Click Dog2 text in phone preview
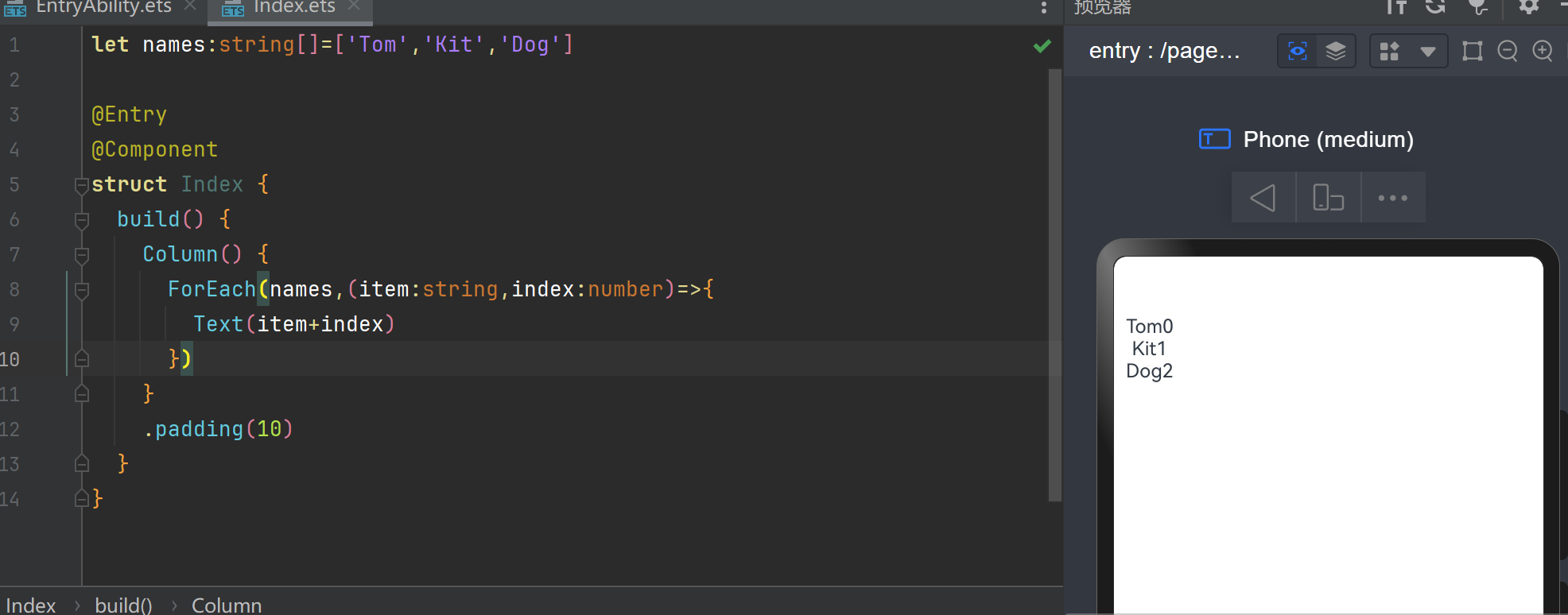1568x615 pixels. [1150, 371]
